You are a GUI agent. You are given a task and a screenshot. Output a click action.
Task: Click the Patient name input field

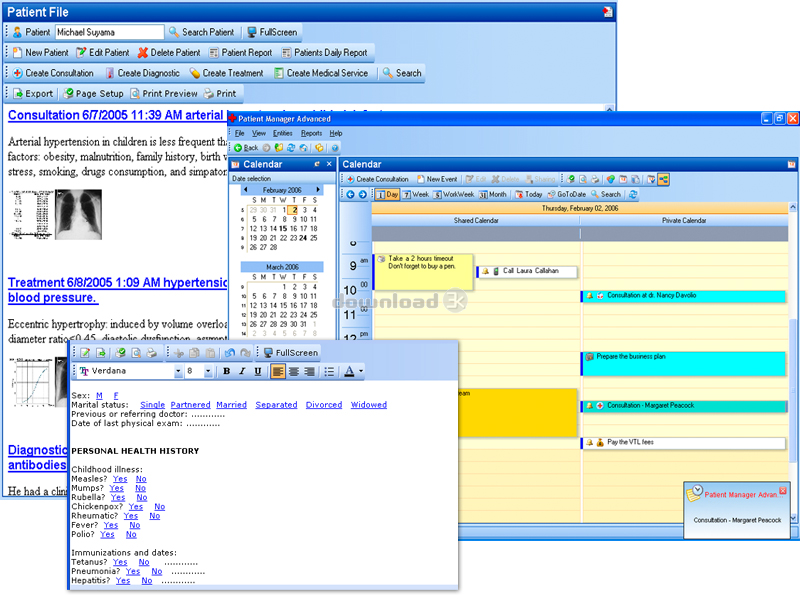(x=109, y=32)
